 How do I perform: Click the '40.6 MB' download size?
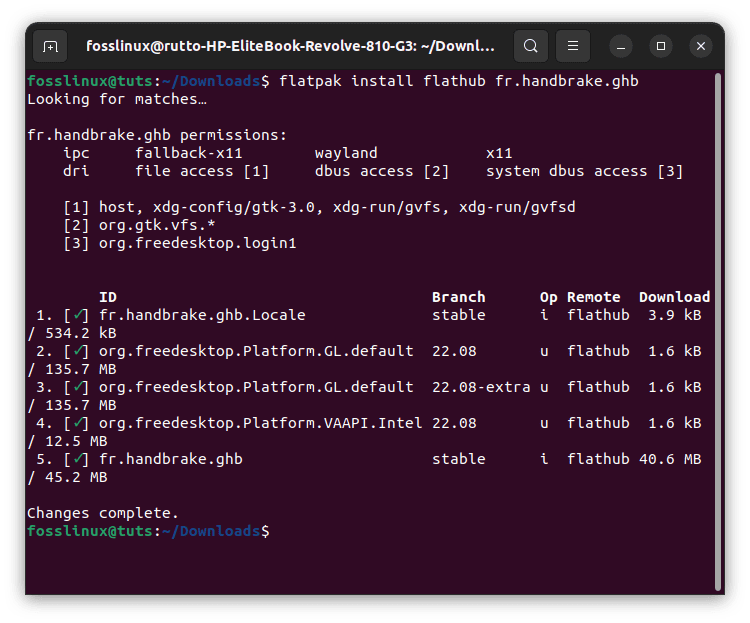pyautogui.click(x=670, y=459)
